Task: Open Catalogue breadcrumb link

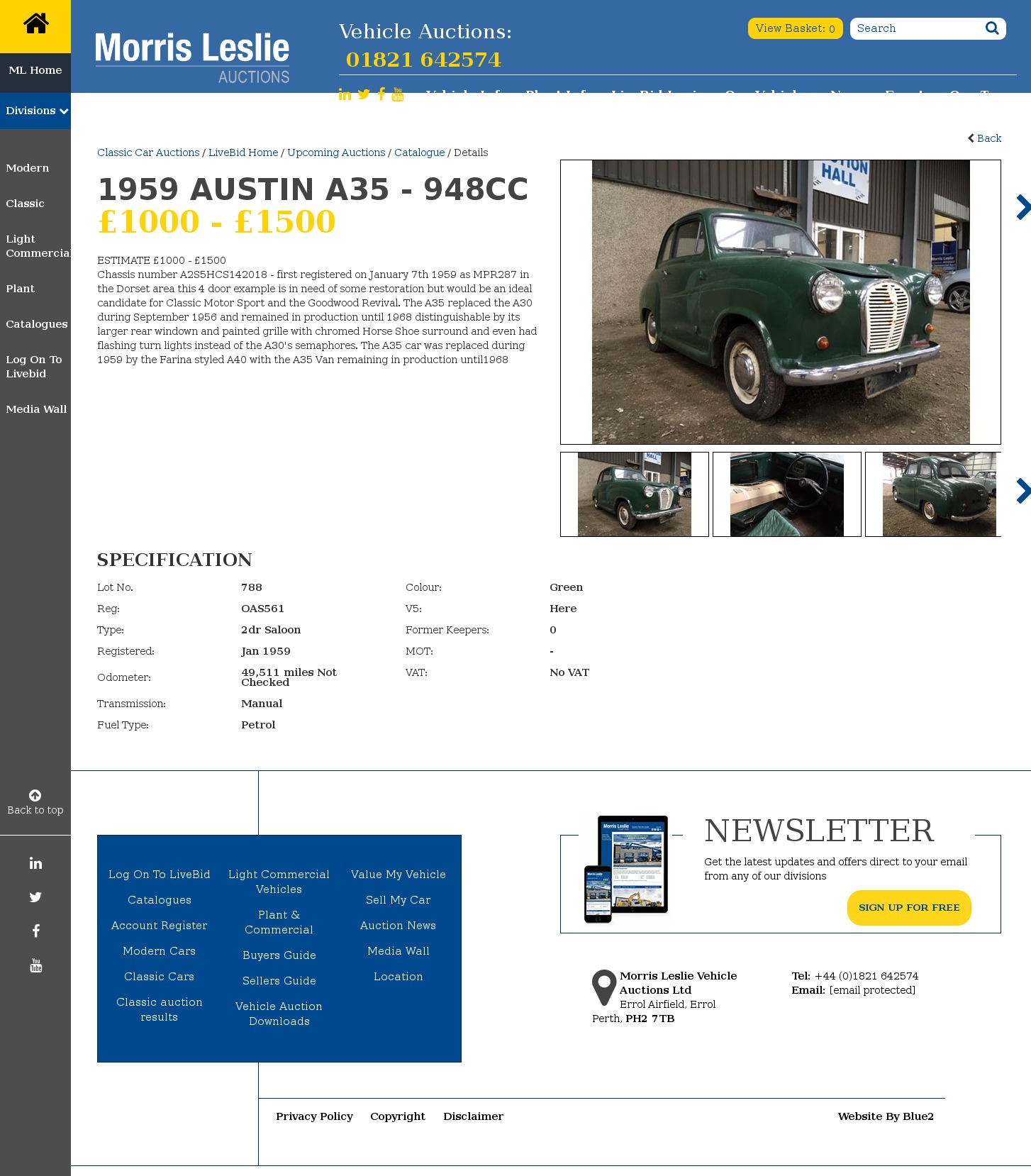Action: (420, 152)
